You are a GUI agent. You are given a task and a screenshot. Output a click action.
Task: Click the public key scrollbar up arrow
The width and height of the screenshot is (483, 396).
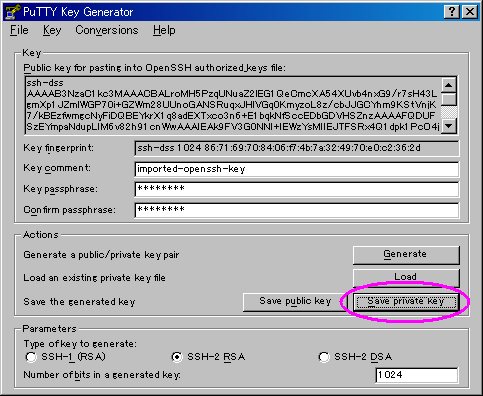[x=449, y=85]
